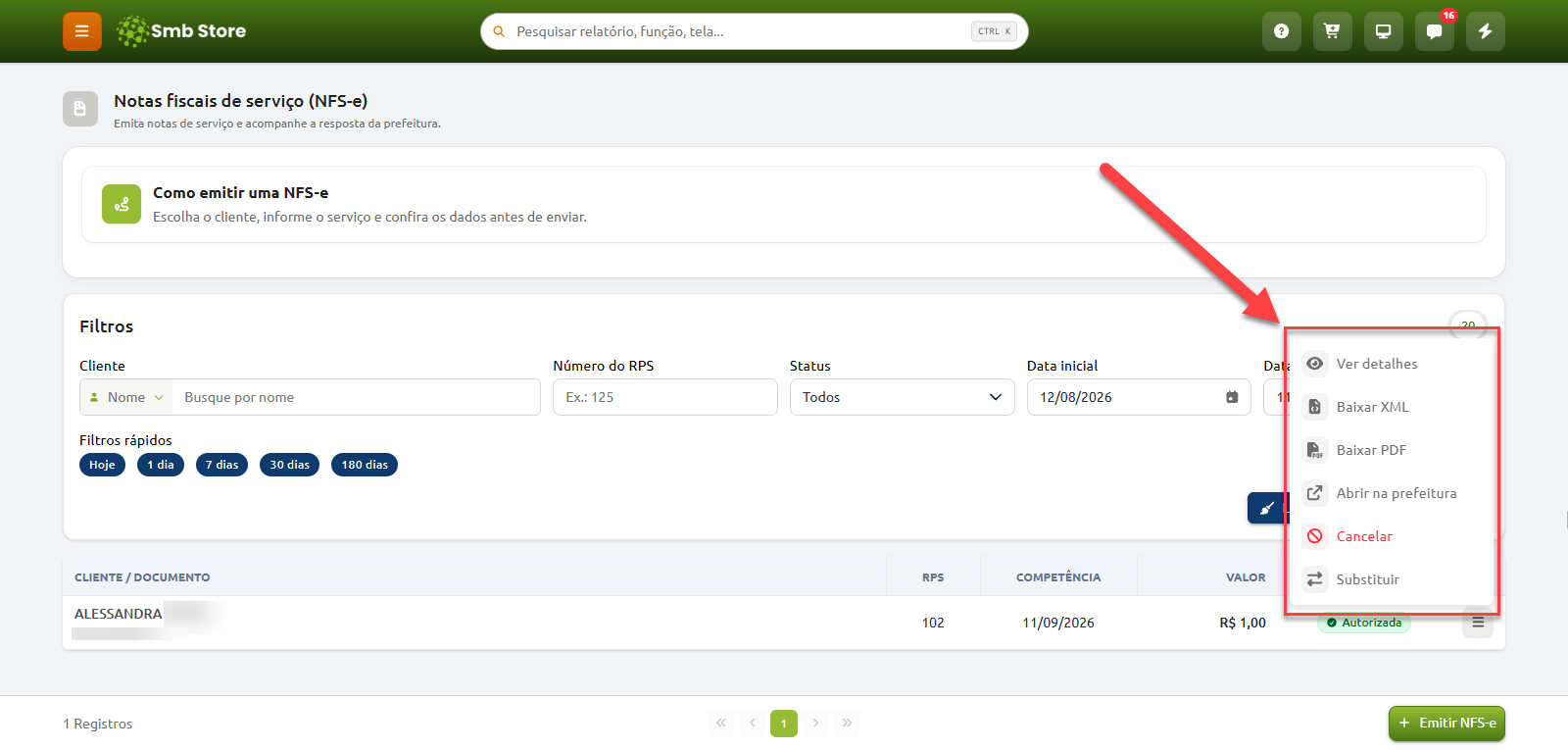Image resolution: width=1568 pixels, height=750 pixels.
Task: Select Baixar XML from context menu
Action: point(1392,407)
